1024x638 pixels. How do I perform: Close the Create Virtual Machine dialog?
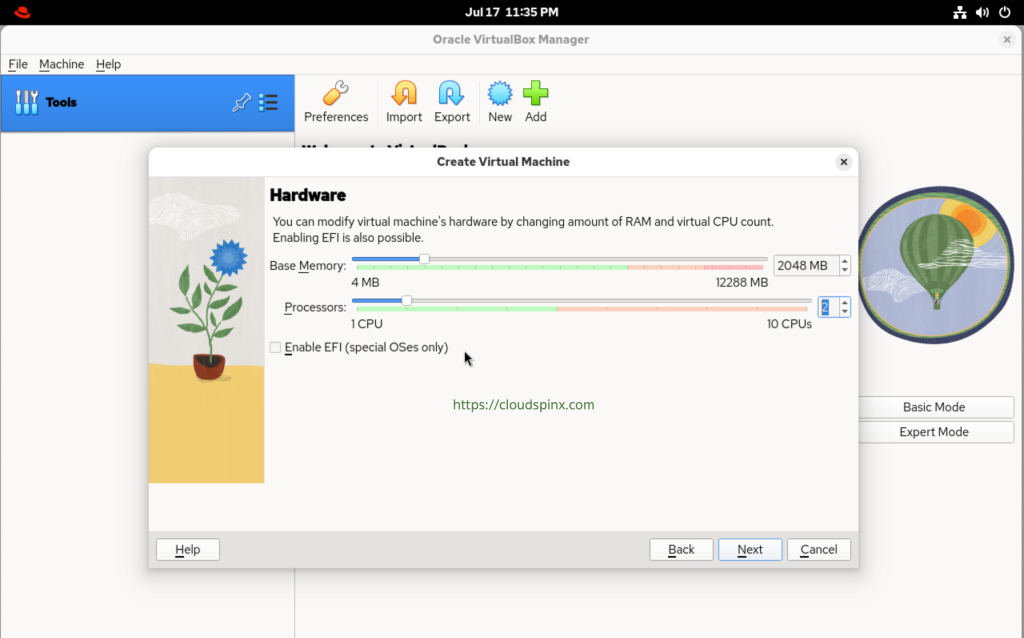pyautogui.click(x=844, y=162)
